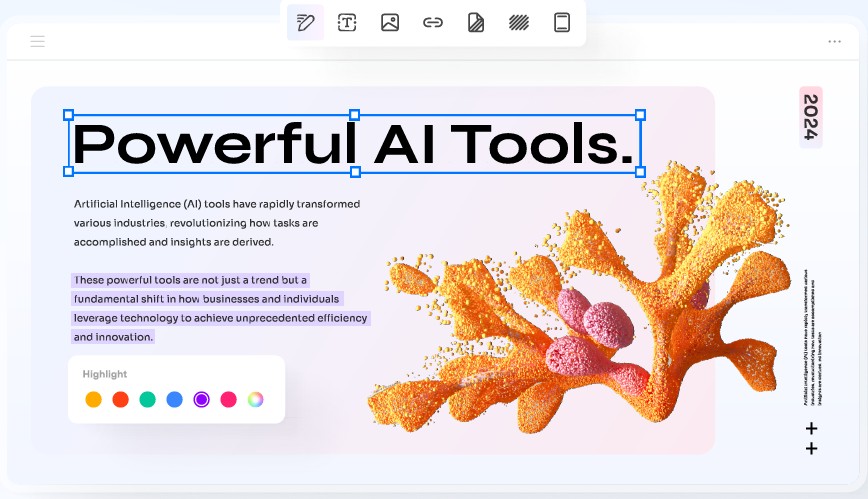Select the highlighter markup tool in toolbar
Viewport: 868px width, 499px height.
point(305,22)
